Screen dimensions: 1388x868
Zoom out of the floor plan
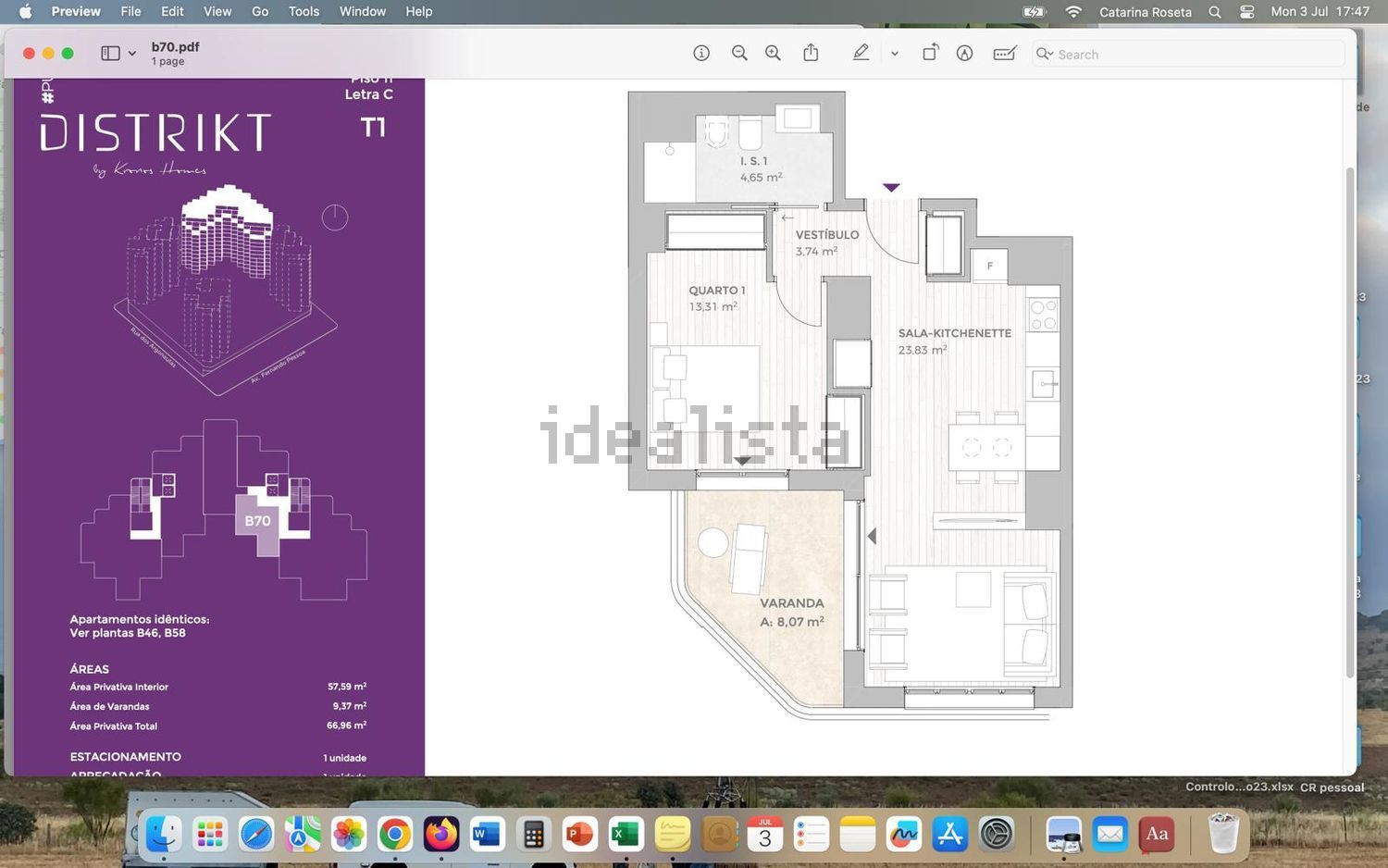739,54
